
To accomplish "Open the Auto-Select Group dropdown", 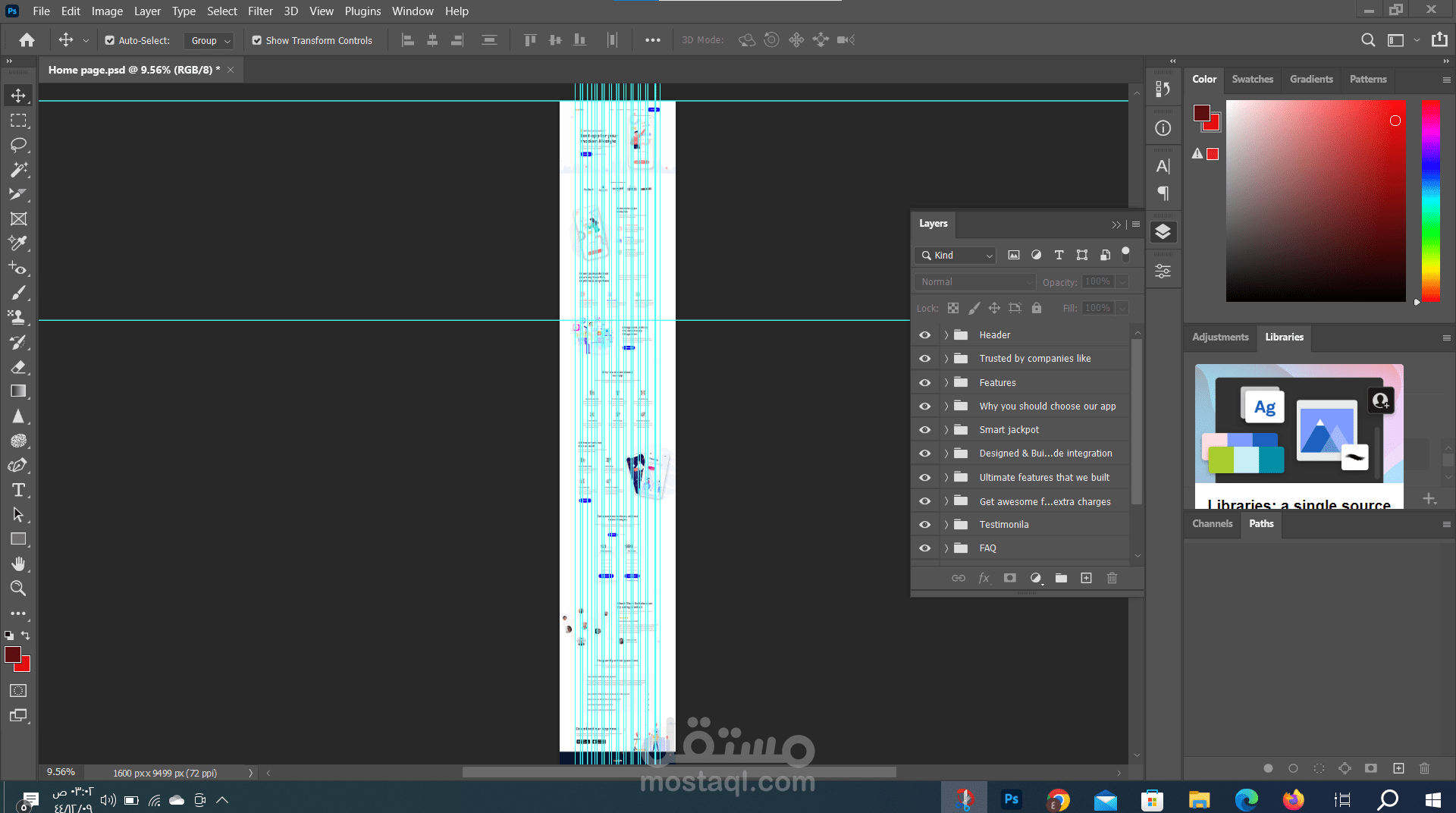I will [209, 41].
